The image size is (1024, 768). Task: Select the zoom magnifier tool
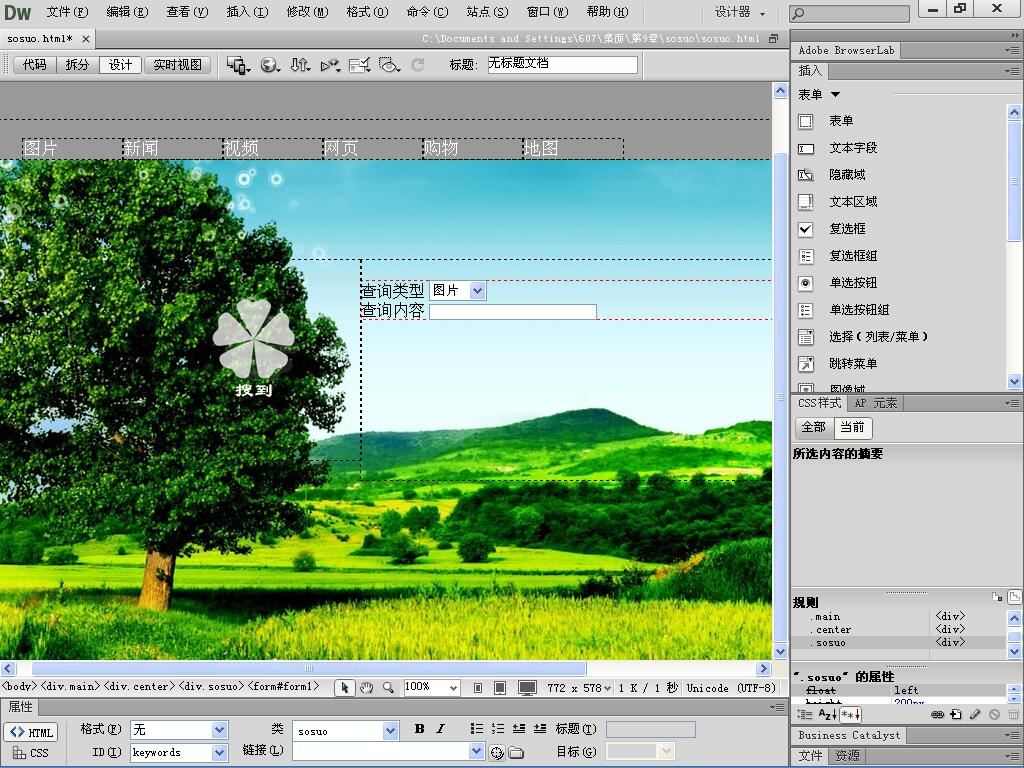tap(388, 688)
